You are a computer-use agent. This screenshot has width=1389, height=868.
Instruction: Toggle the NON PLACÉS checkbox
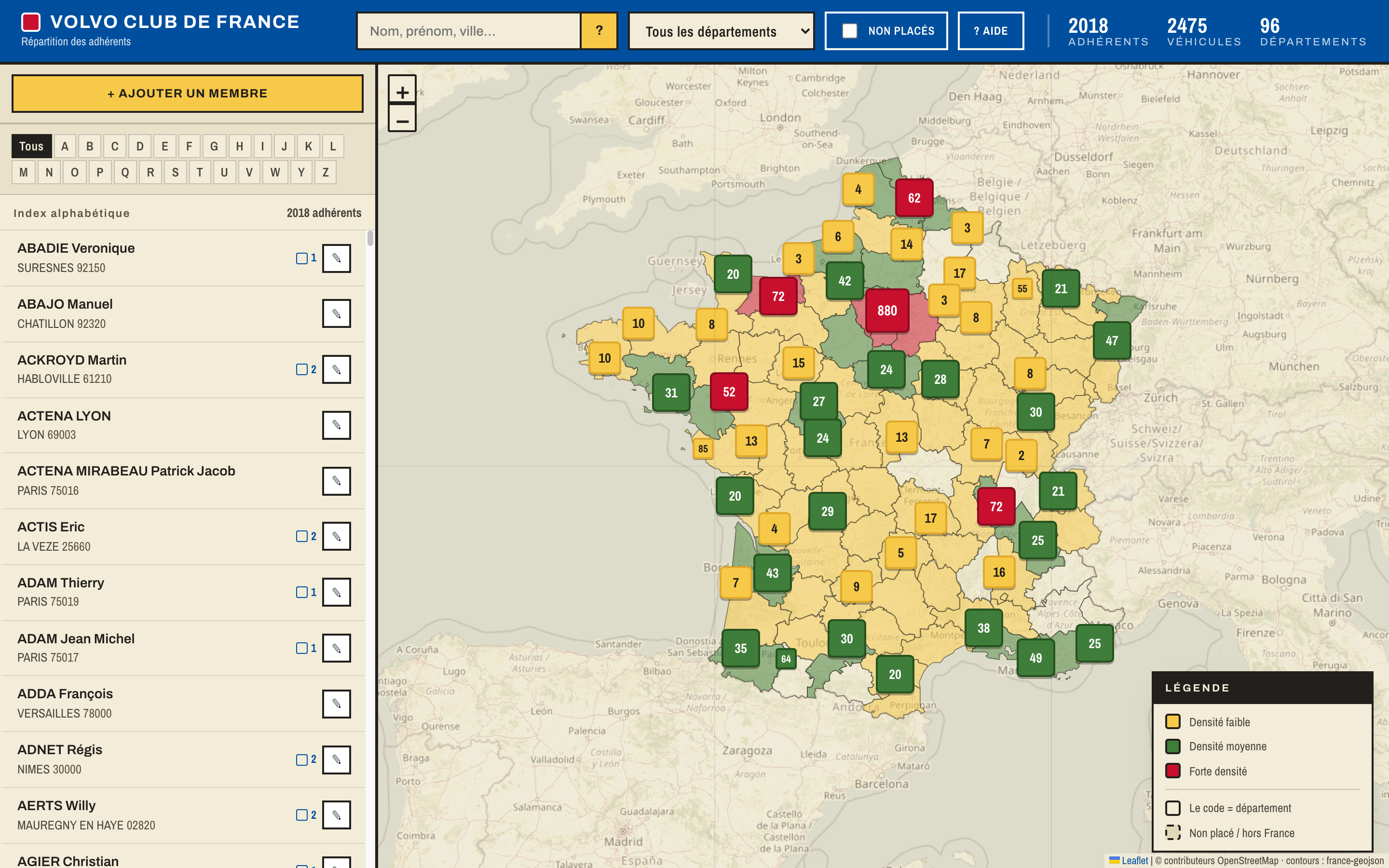coord(849,31)
